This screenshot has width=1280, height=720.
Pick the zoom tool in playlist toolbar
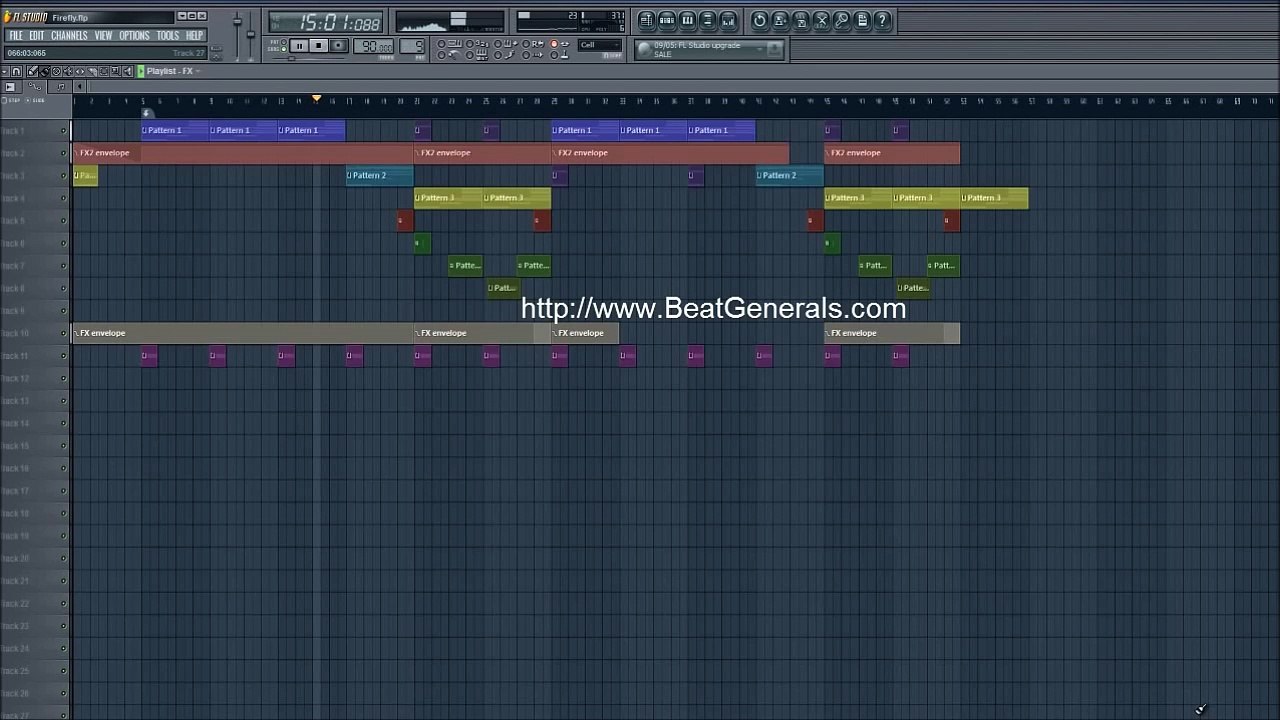115,72
